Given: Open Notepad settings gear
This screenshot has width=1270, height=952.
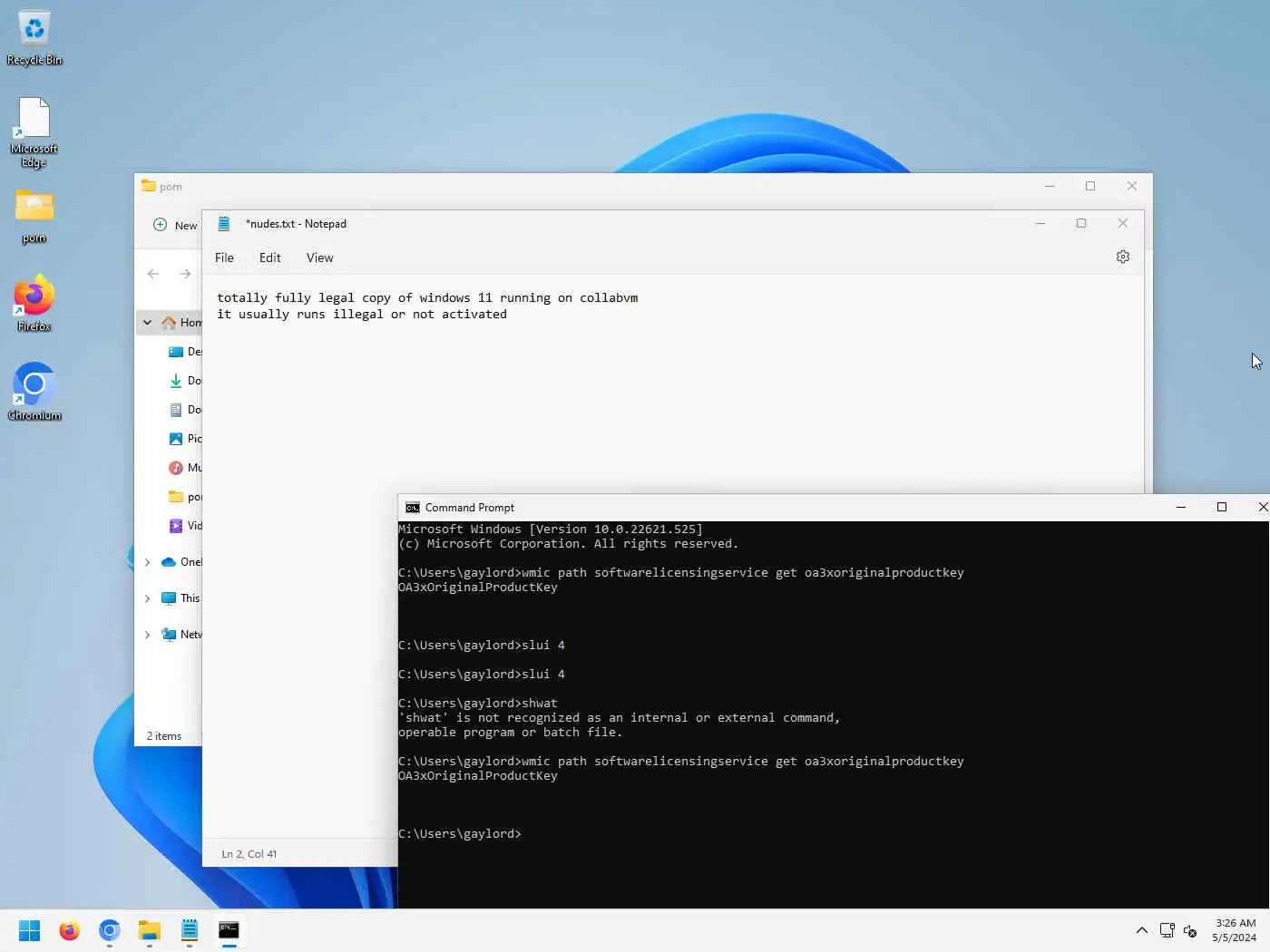Looking at the screenshot, I should 1122,257.
